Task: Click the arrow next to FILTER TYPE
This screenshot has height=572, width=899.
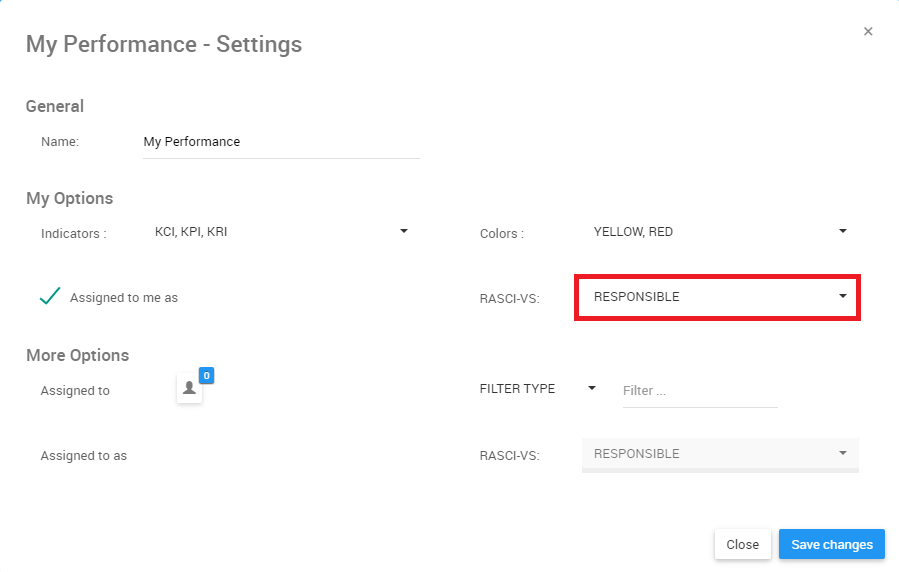Action: [592, 388]
